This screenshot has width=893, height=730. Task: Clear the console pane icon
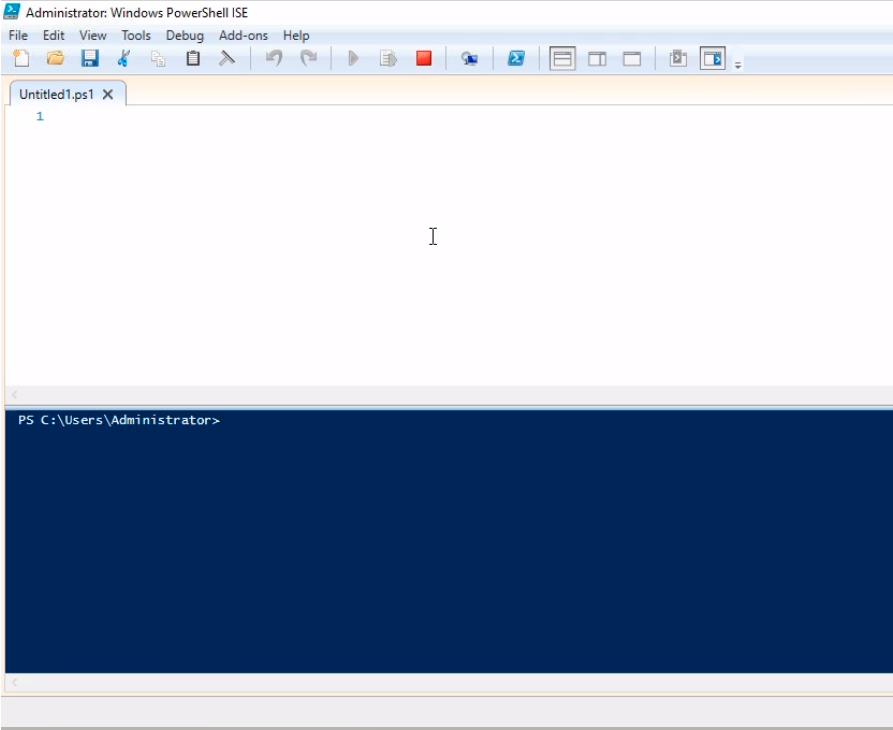[x=228, y=59]
